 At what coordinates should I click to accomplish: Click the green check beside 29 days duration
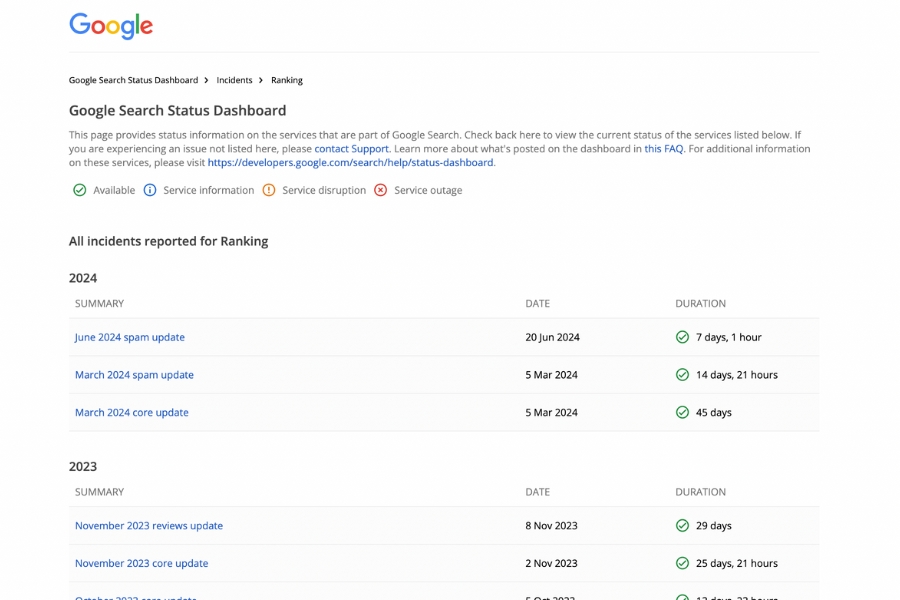[683, 525]
